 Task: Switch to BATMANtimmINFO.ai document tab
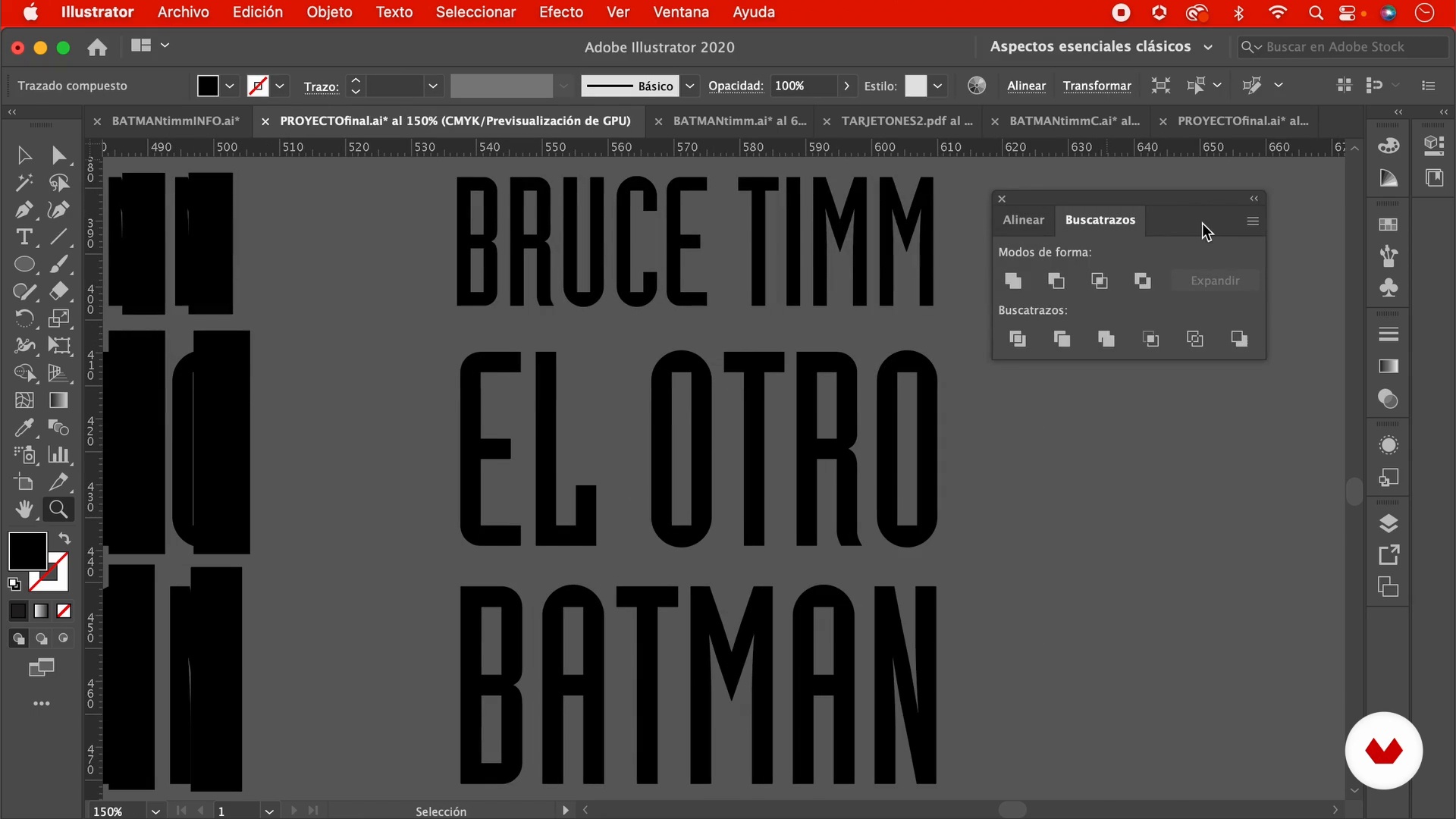click(175, 121)
